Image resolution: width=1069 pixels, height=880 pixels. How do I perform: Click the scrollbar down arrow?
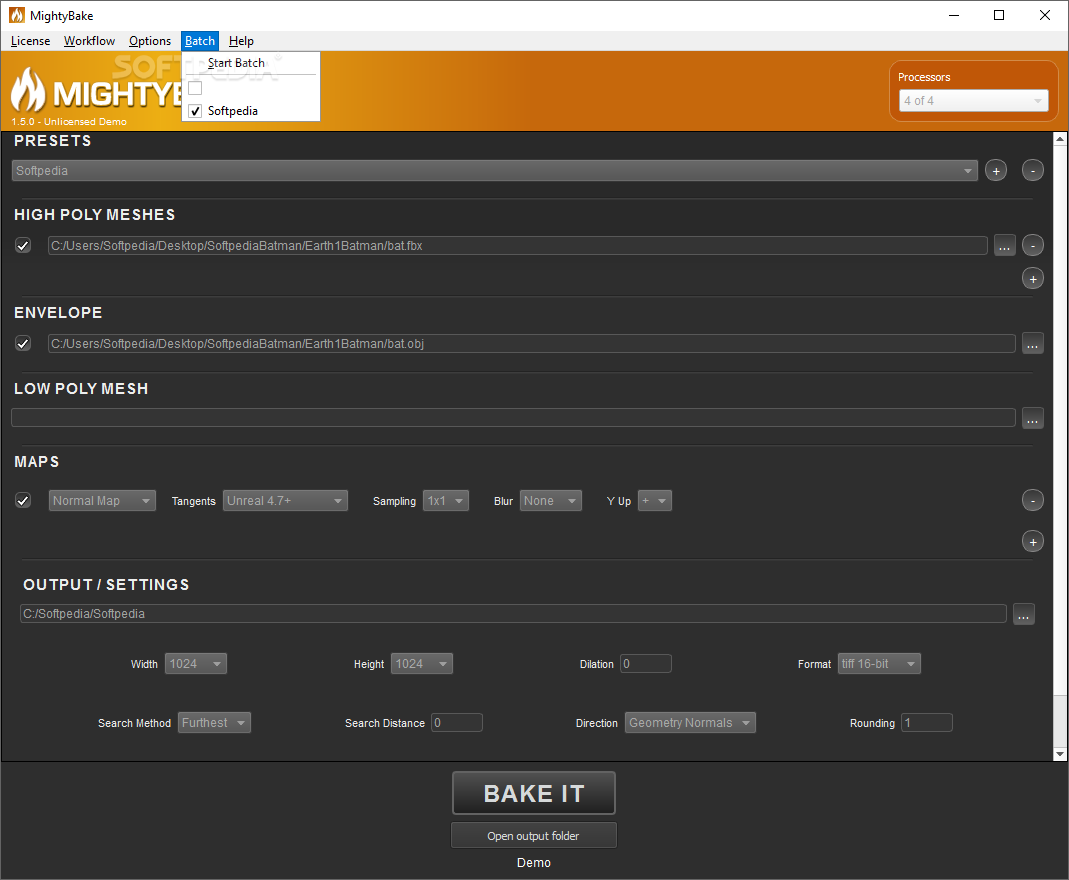click(x=1060, y=754)
